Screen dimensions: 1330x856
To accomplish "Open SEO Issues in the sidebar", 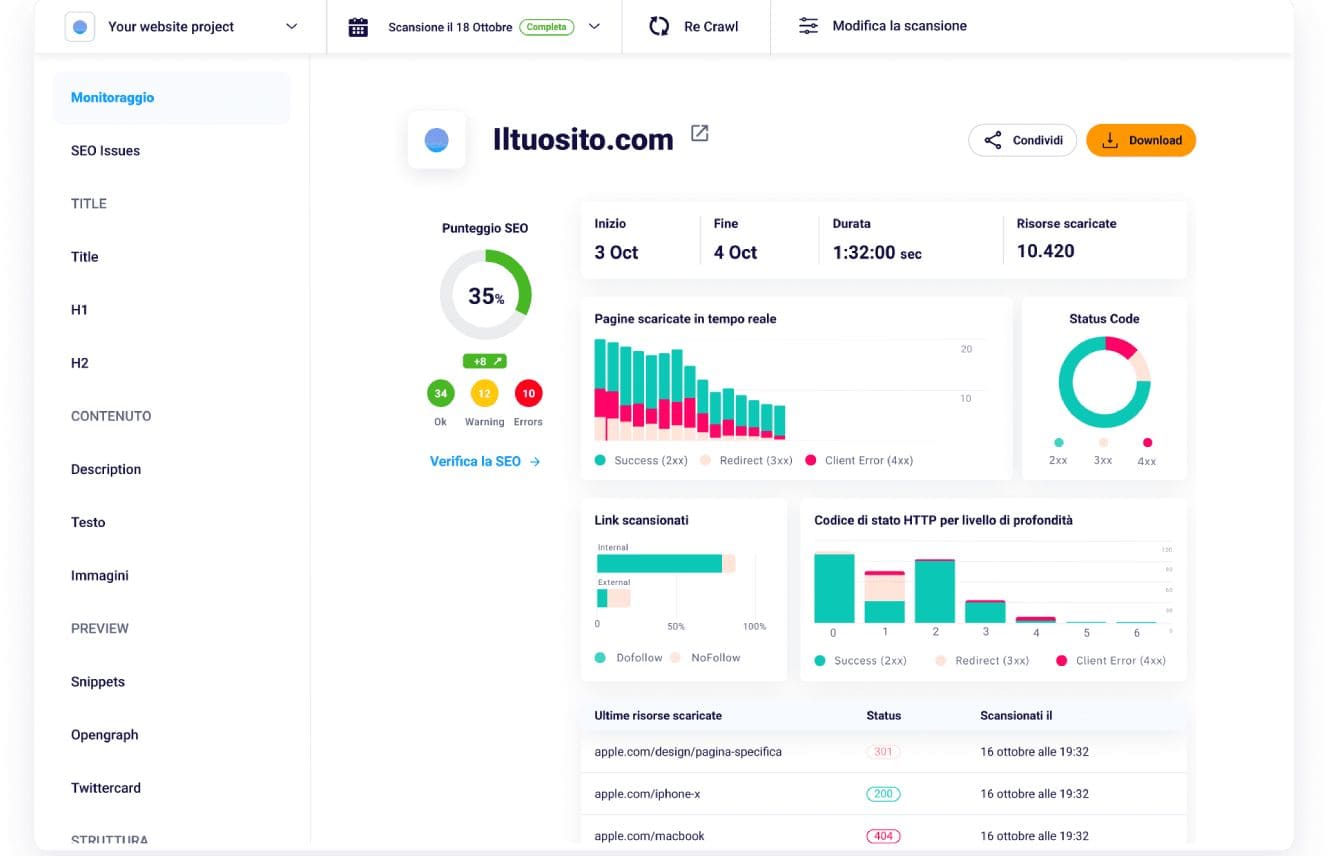I will pyautogui.click(x=105, y=151).
